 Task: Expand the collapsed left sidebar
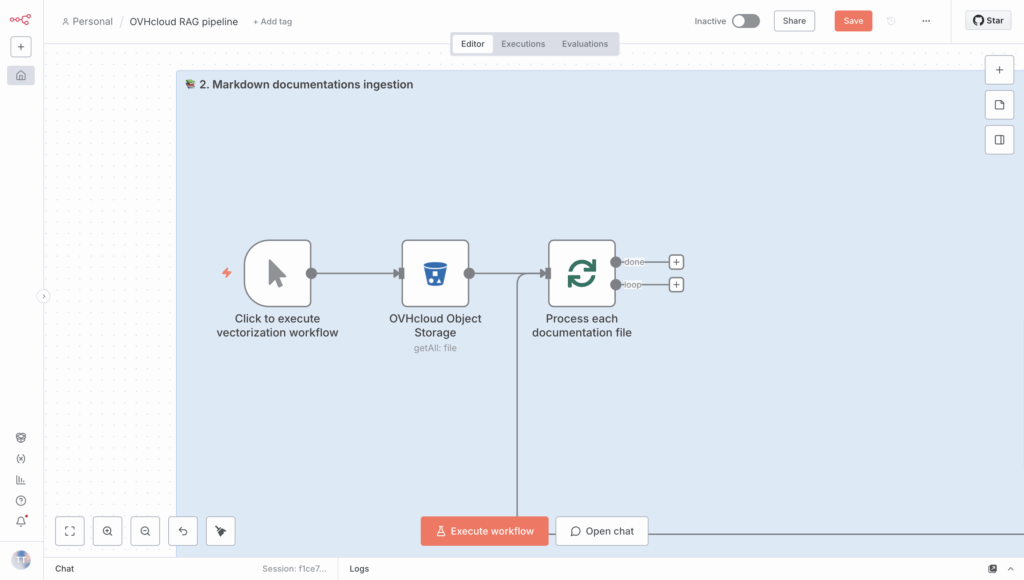[x=43, y=296]
